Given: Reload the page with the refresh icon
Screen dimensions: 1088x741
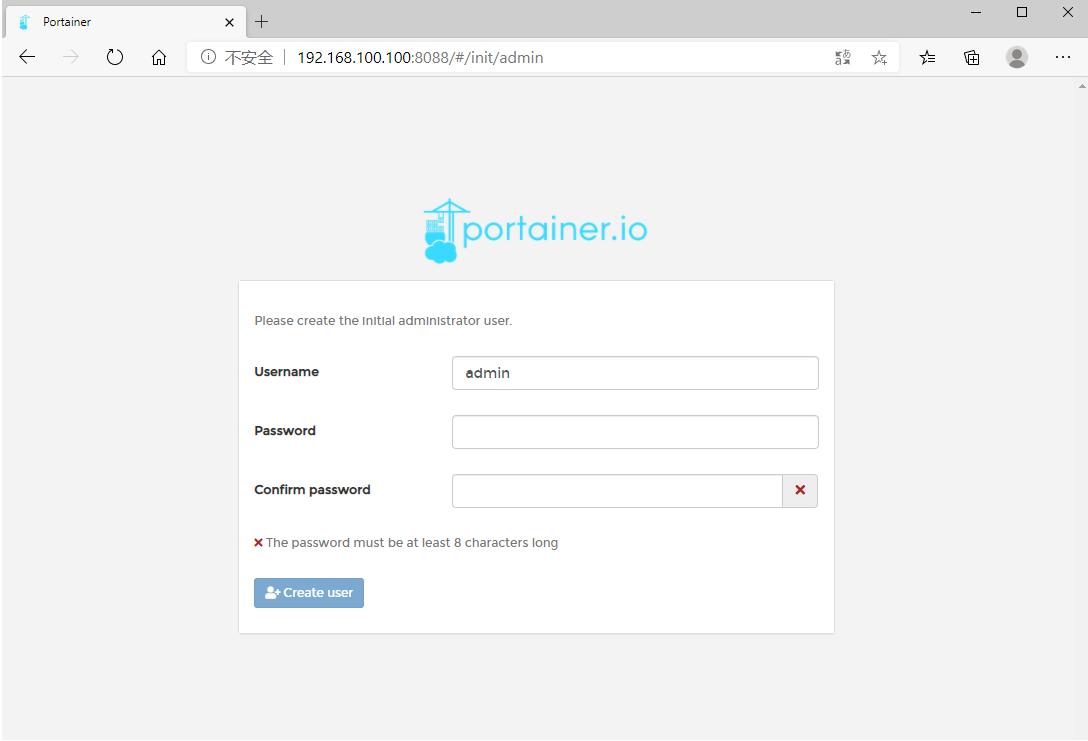Looking at the screenshot, I should (115, 57).
